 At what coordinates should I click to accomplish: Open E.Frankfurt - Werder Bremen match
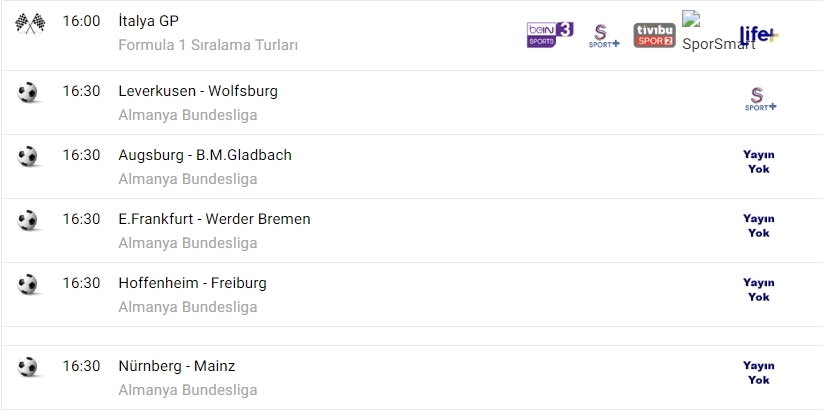point(214,219)
